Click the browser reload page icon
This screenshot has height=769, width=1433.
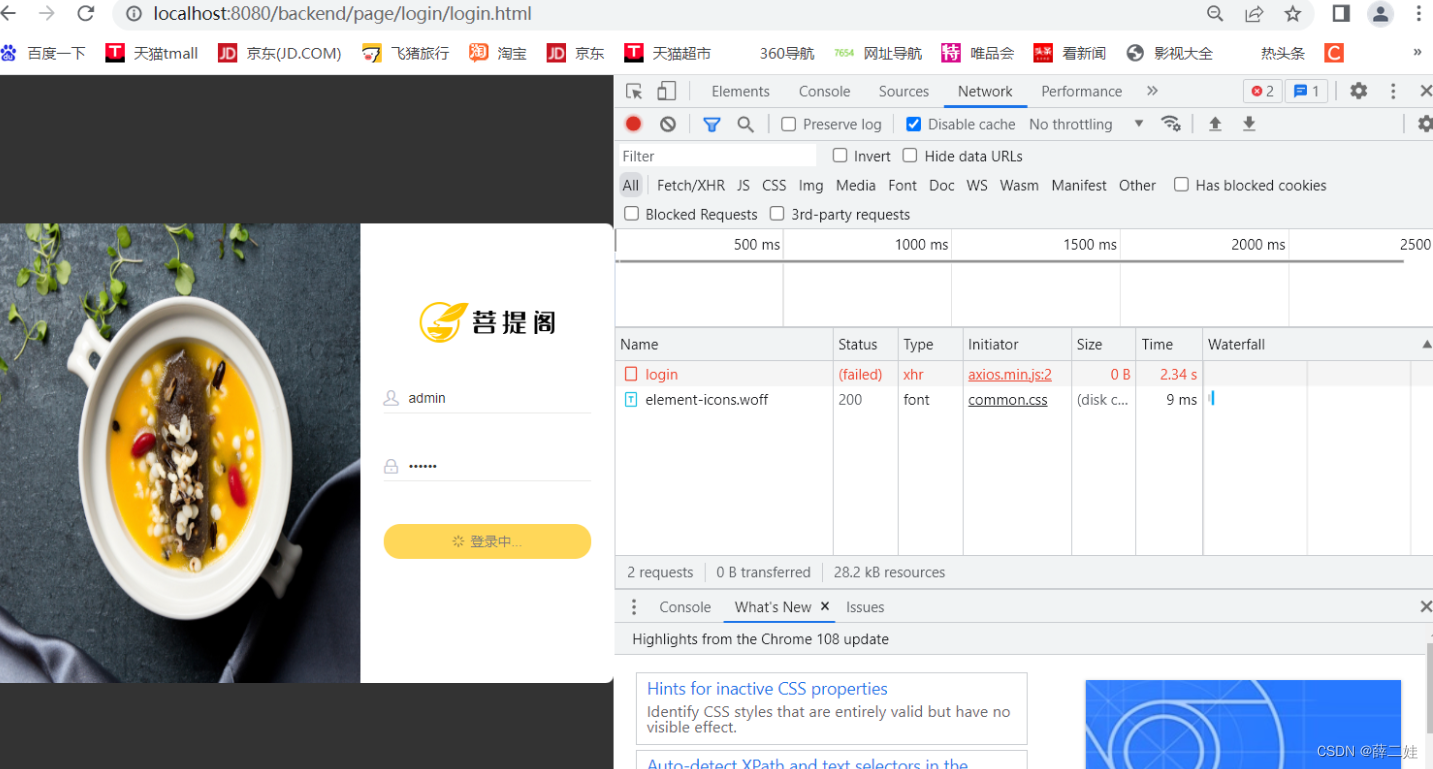pos(85,14)
